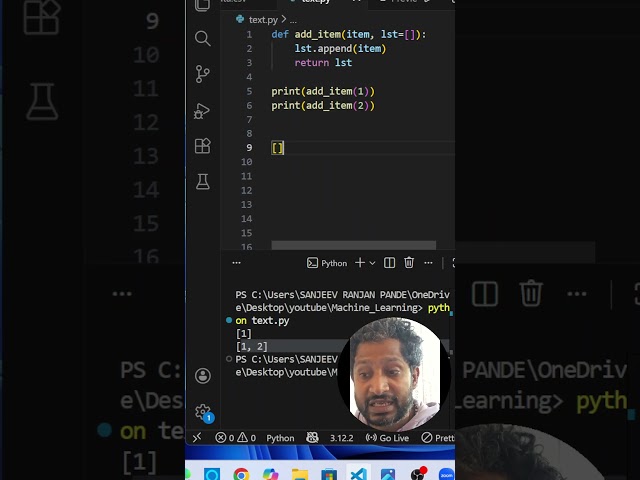Click line number 9 in the gutter
640x480 pixels.
pos(249,148)
